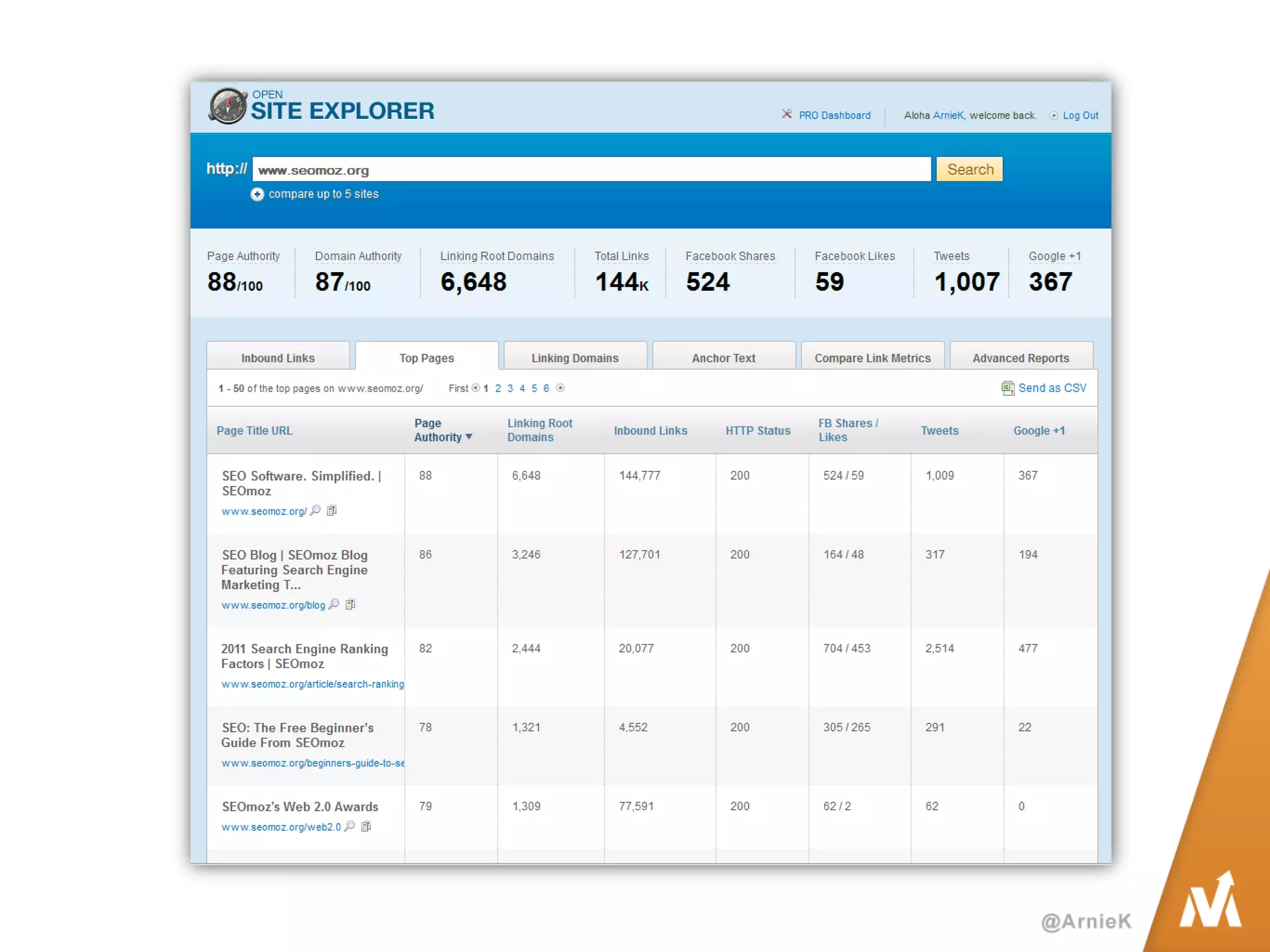This screenshot has height=952, width=1270.
Task: Click magnifier icon next to www.seomoz.org/web2.0
Action: point(350,826)
